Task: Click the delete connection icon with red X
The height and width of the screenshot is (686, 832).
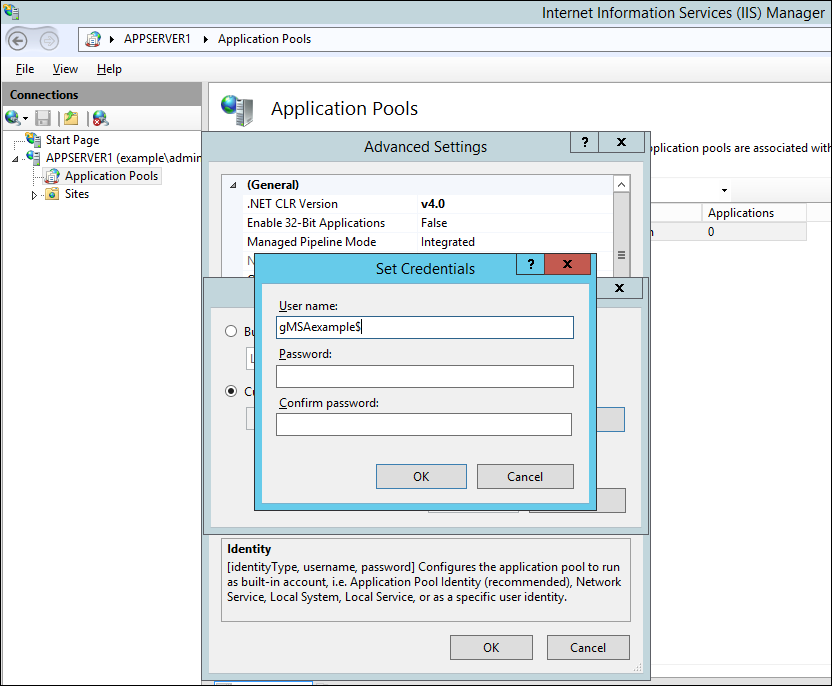Action: (x=98, y=117)
